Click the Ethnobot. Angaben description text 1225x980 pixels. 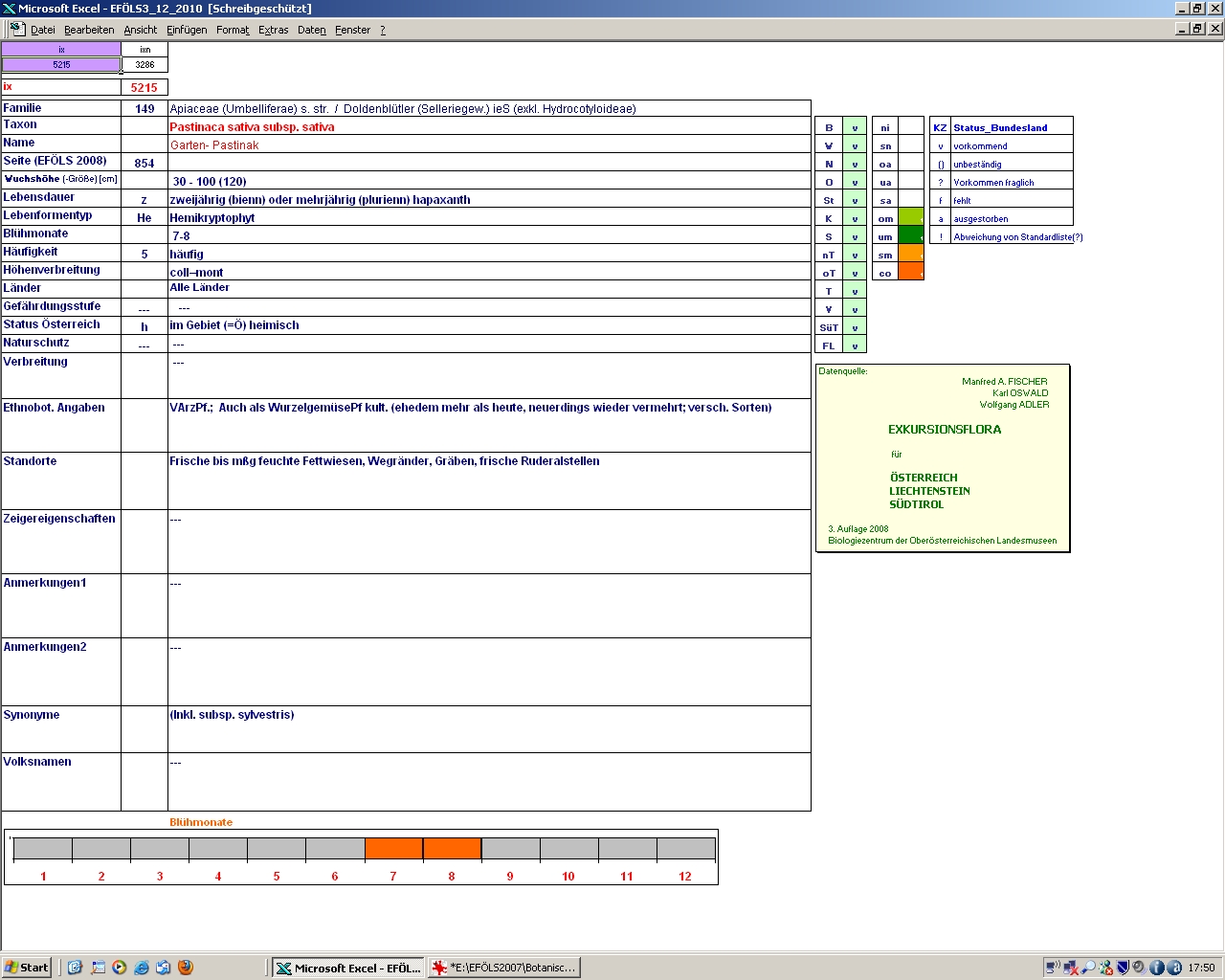click(x=471, y=408)
